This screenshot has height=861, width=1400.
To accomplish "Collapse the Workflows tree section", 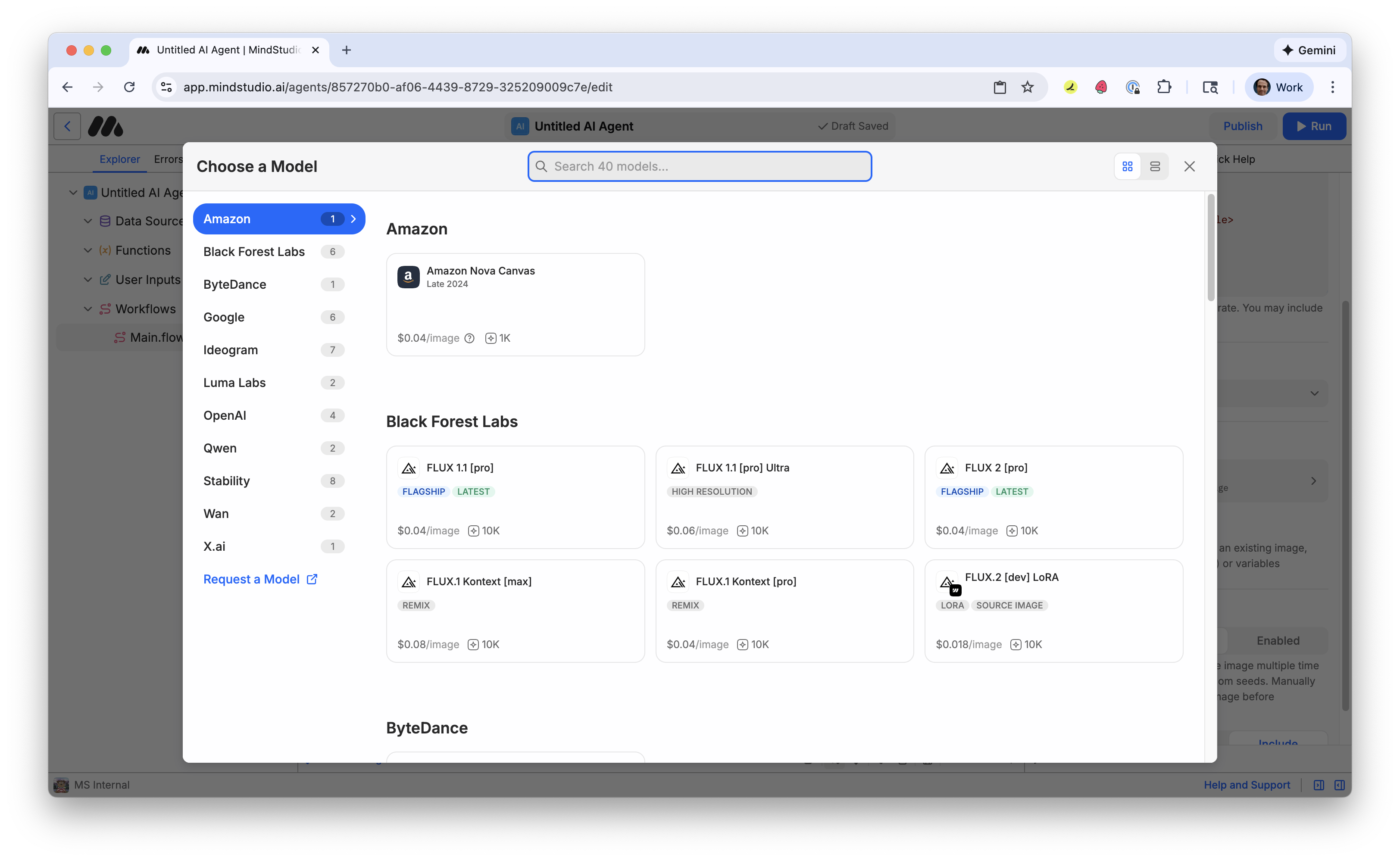I will tap(87, 309).
